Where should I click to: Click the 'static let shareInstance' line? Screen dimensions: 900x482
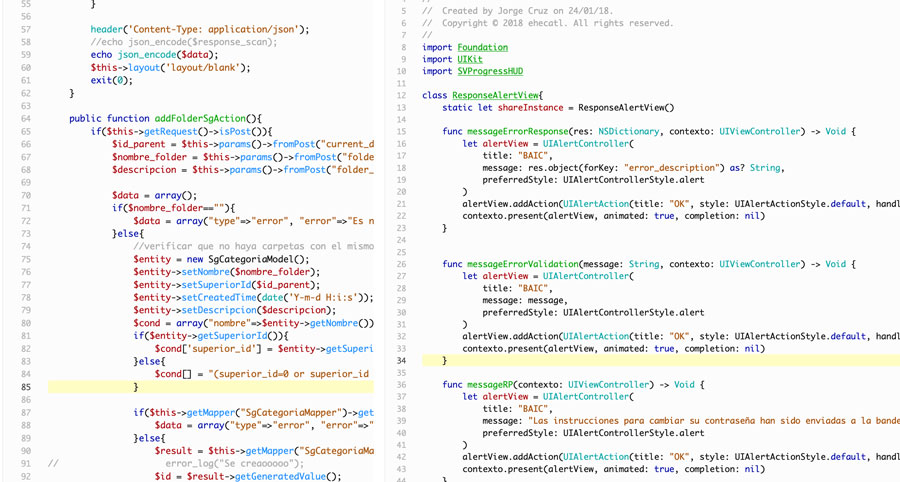pyautogui.click(x=558, y=108)
